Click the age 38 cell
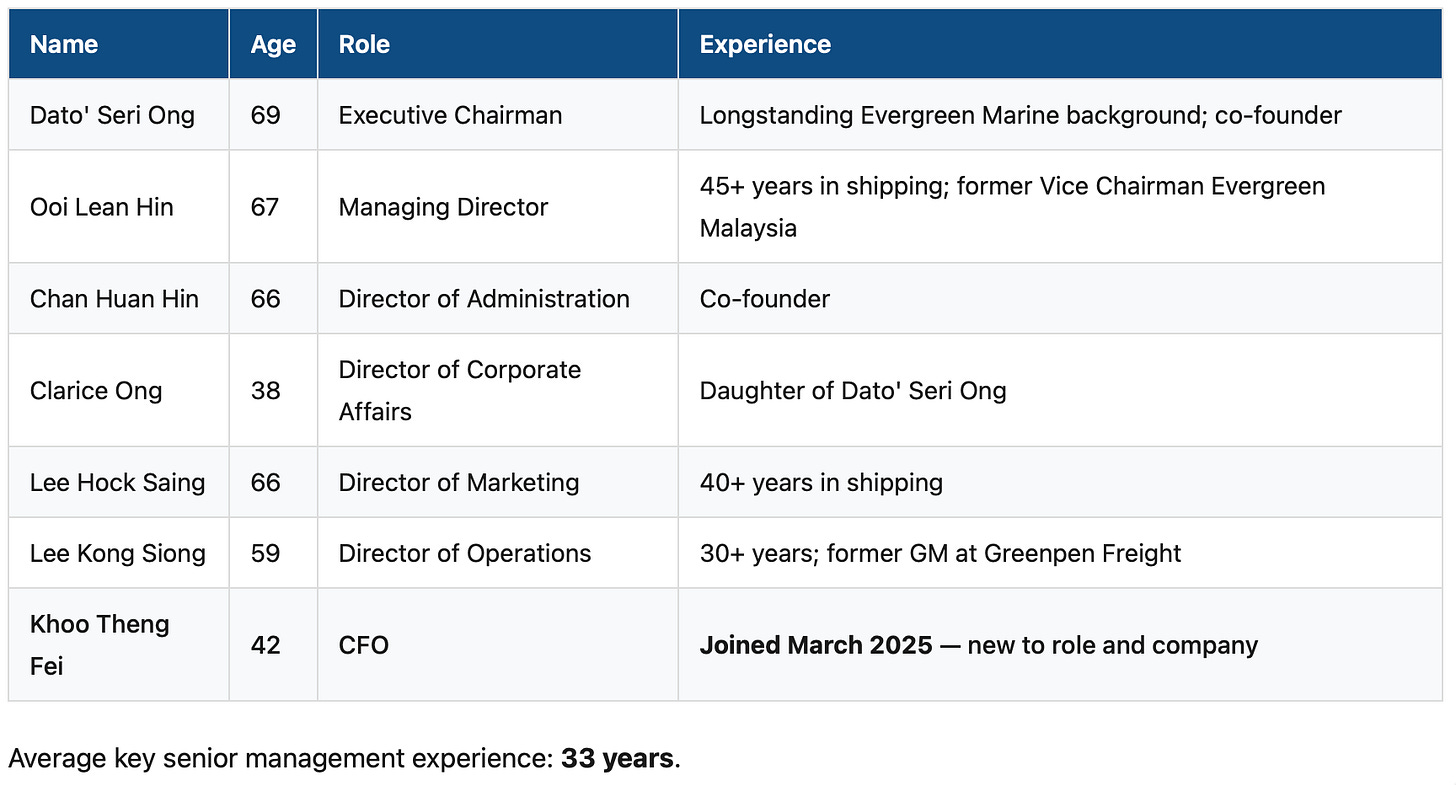Screen dimensions: 1456x785 (x=273, y=390)
